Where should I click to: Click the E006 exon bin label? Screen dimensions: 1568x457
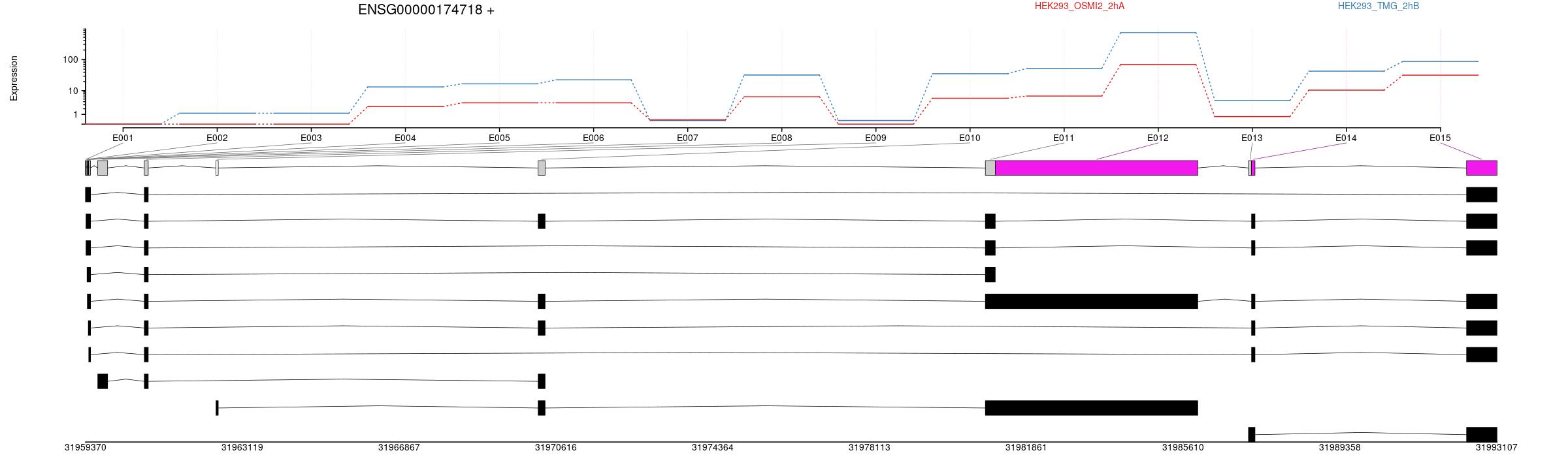pyautogui.click(x=593, y=138)
